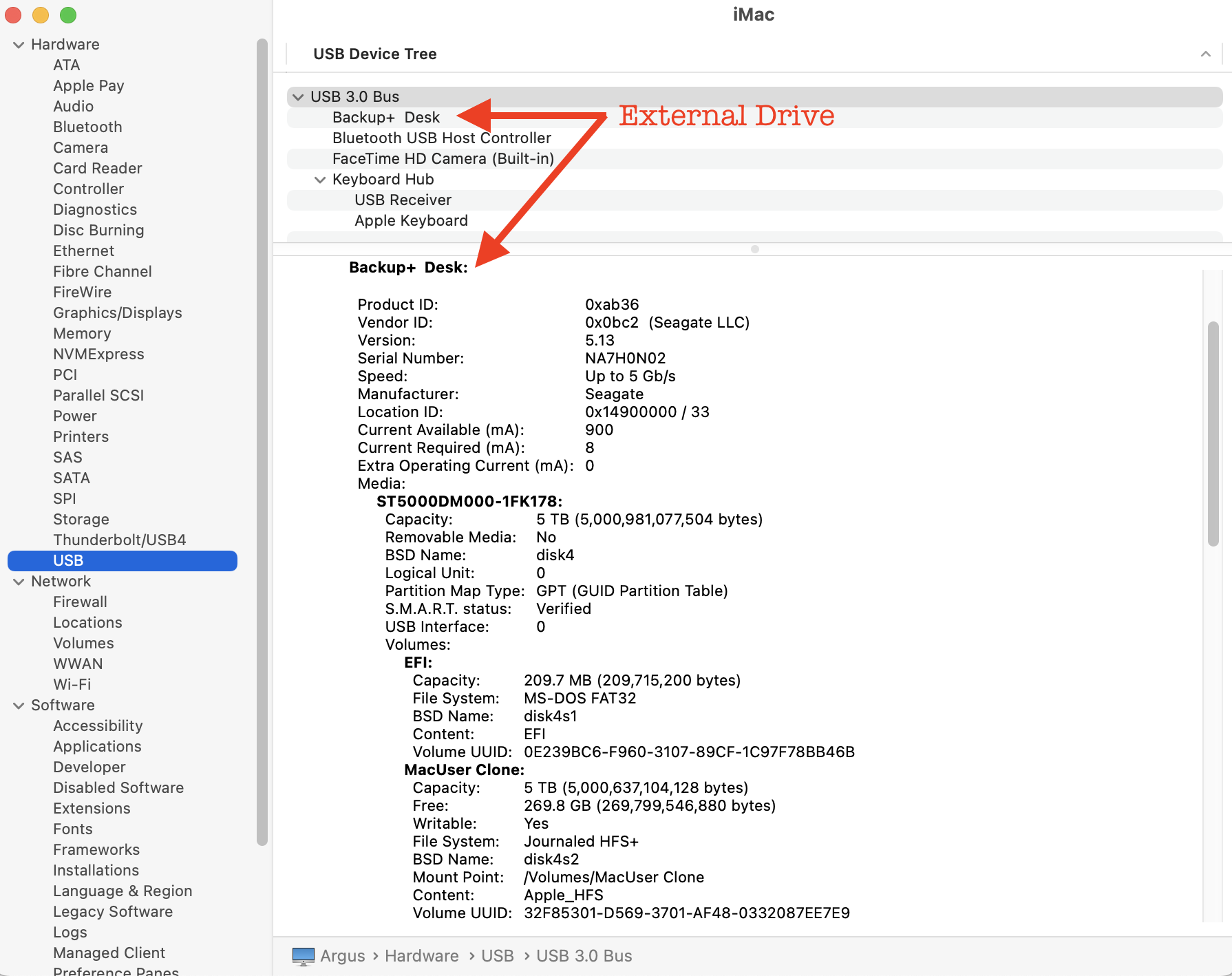Select Logs under Software
1232x976 pixels.
pos(70,933)
